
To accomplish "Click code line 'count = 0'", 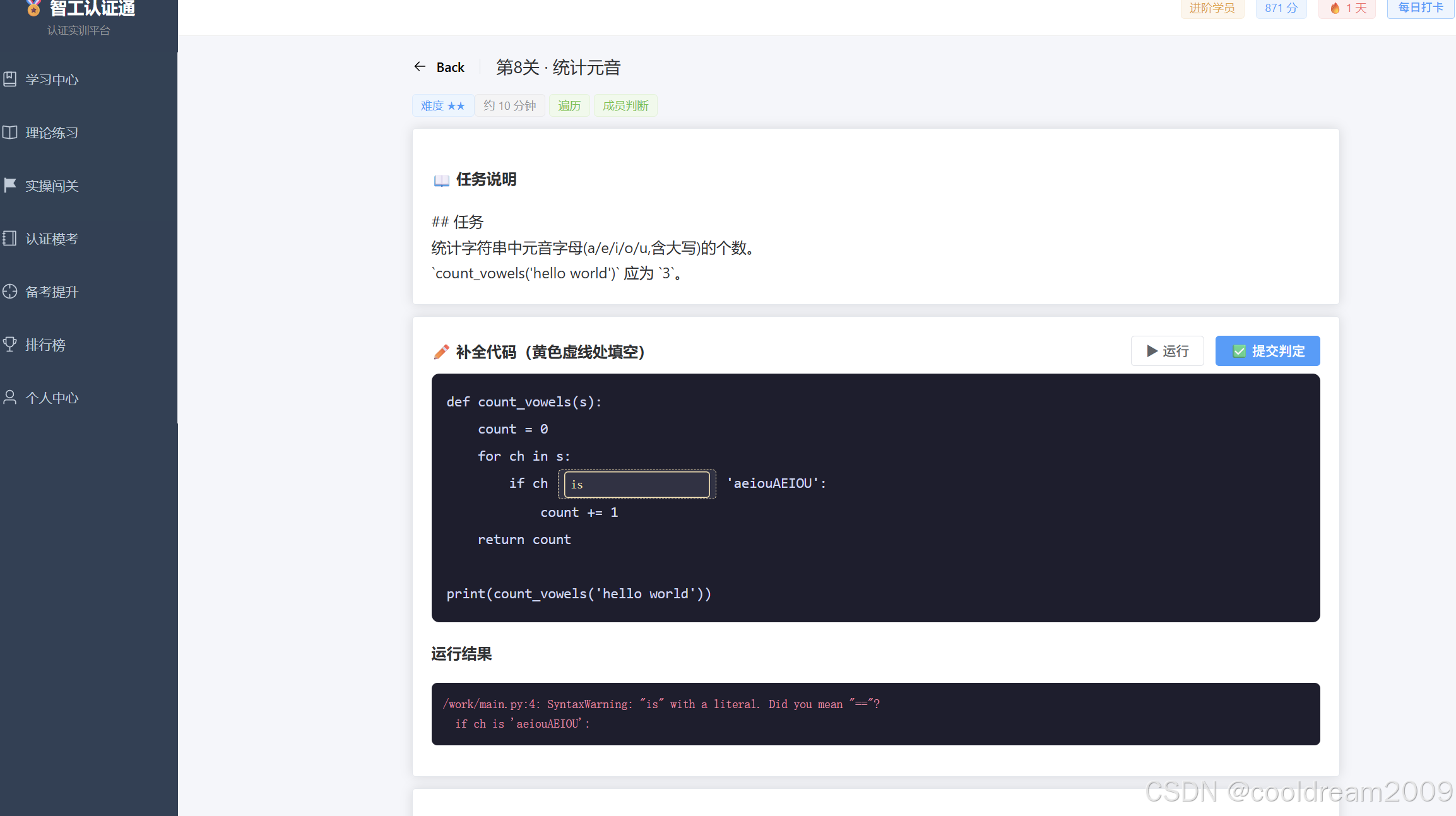I will (x=512, y=429).
